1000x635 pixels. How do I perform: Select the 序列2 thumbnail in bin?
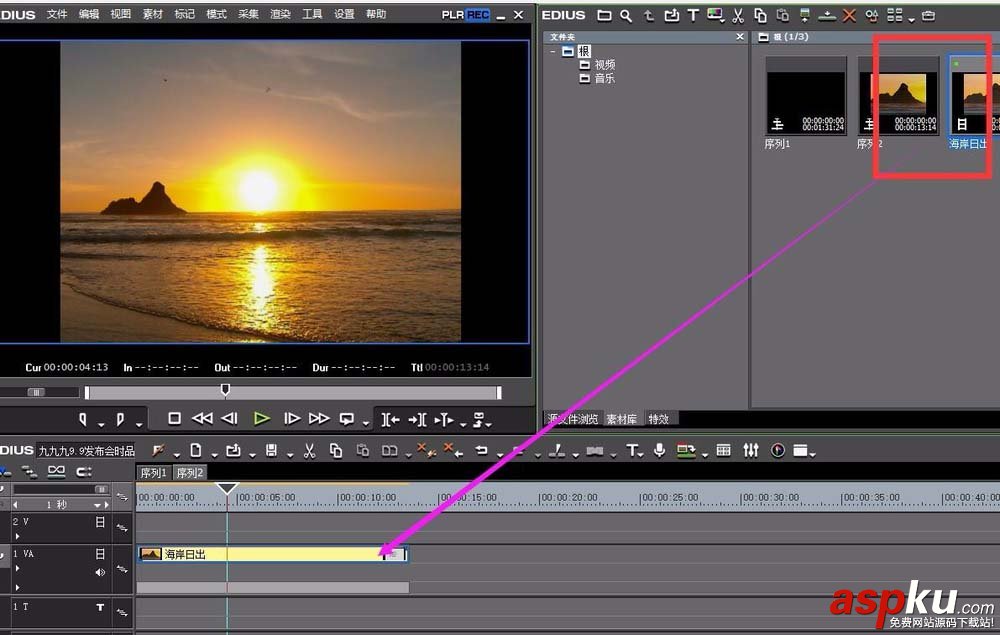click(898, 96)
